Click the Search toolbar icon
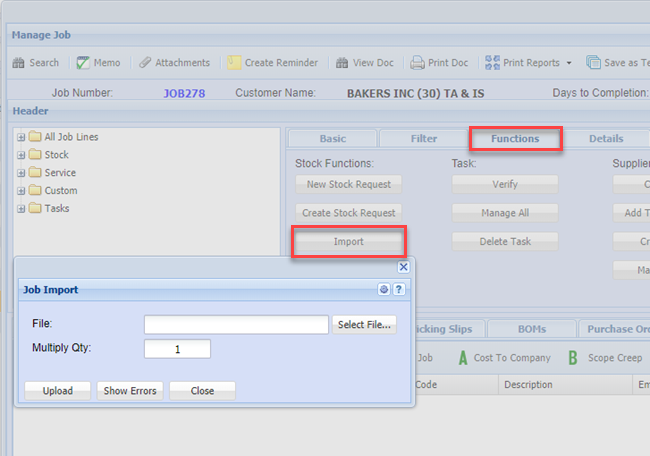Viewport: 650px width, 456px height. (19, 62)
